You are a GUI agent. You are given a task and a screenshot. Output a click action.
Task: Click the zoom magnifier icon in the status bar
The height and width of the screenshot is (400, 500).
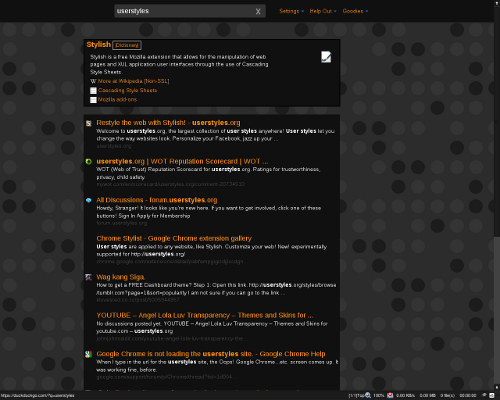coord(368,395)
